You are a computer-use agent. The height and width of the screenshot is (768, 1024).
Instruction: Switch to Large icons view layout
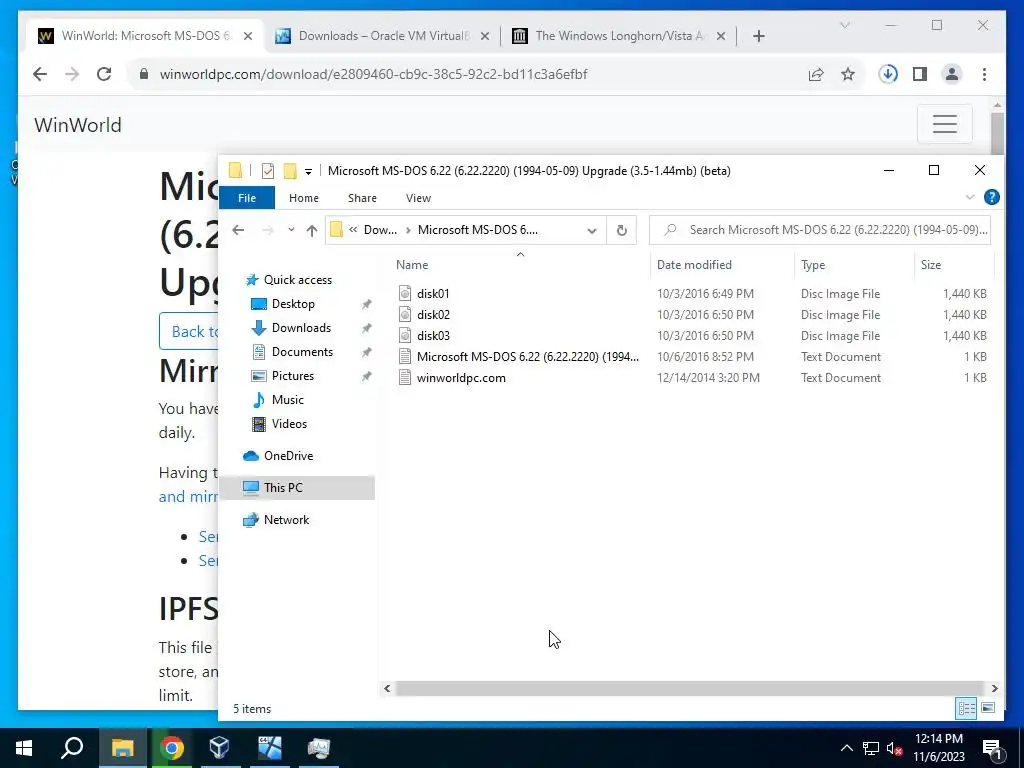point(988,708)
